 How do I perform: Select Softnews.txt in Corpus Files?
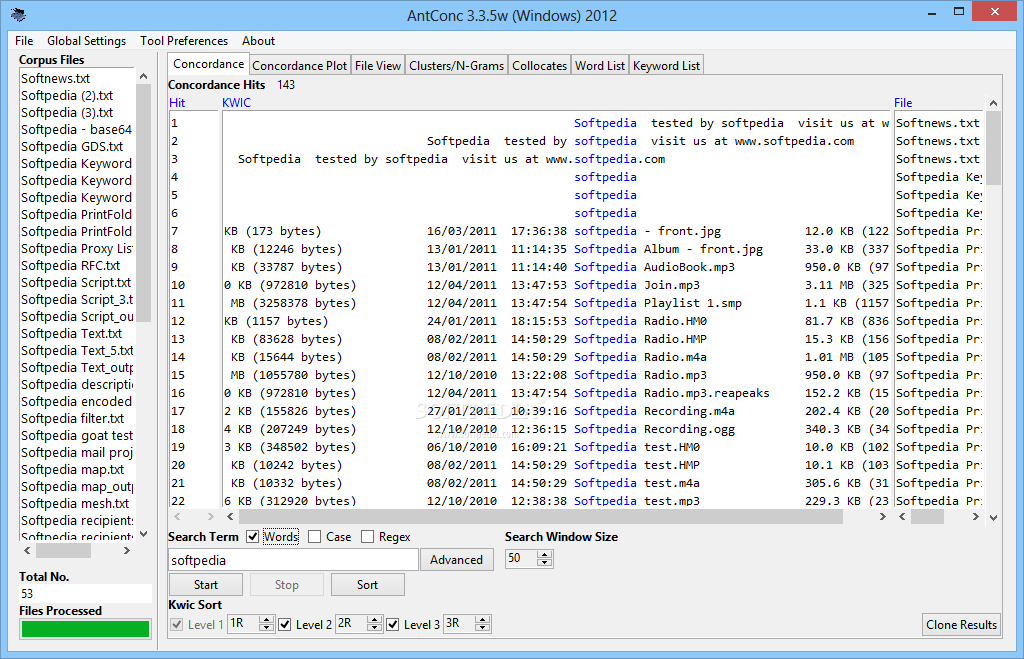[56, 78]
